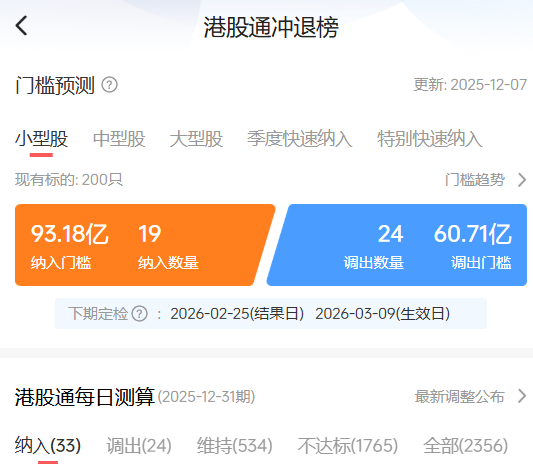533x473 pixels.
Task: Open help icon beside 门槛预测
Action: coord(110,85)
